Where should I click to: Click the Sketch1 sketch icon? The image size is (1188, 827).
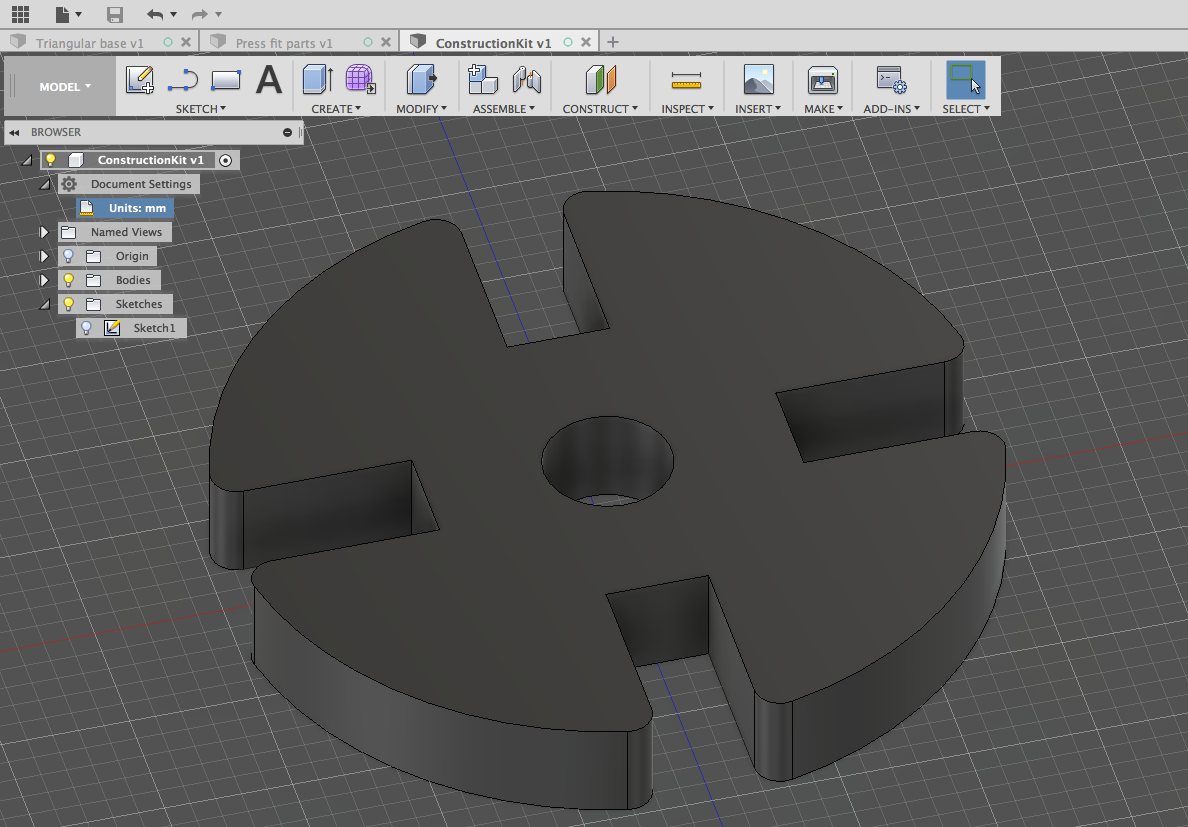pyautogui.click(x=112, y=328)
